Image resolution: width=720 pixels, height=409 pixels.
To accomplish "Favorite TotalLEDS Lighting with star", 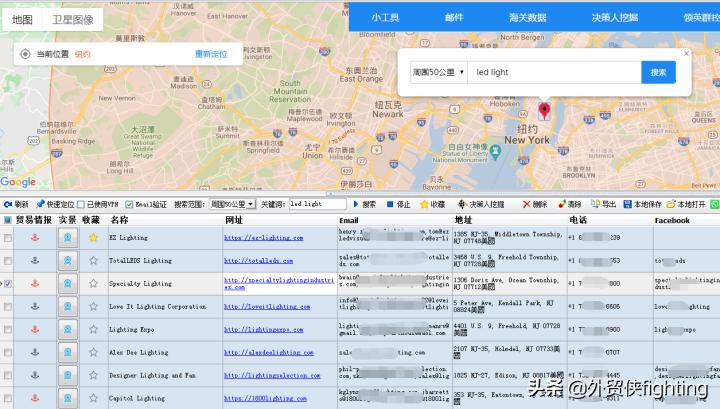I will (x=93, y=261).
